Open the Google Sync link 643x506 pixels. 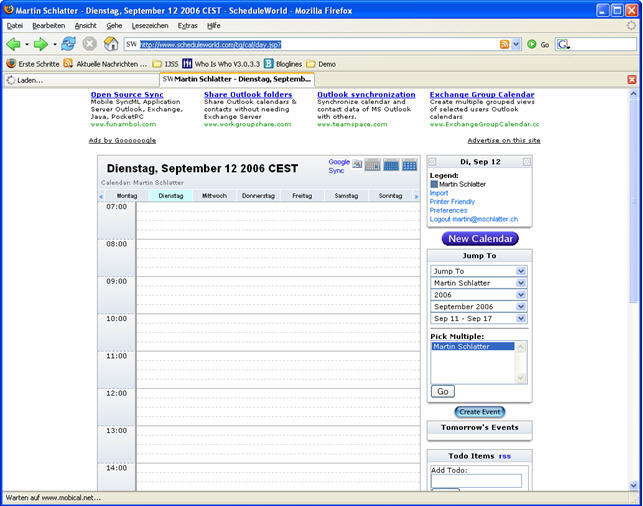click(x=339, y=166)
